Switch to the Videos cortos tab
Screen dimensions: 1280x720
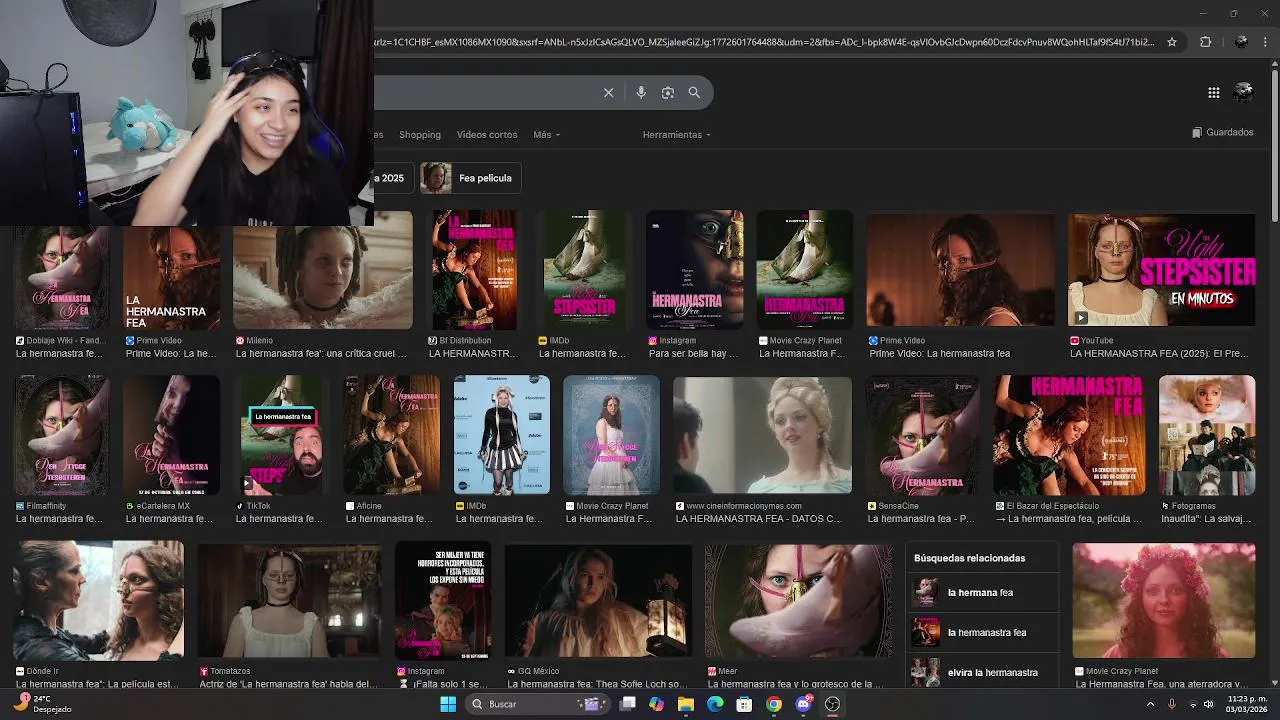pos(487,134)
